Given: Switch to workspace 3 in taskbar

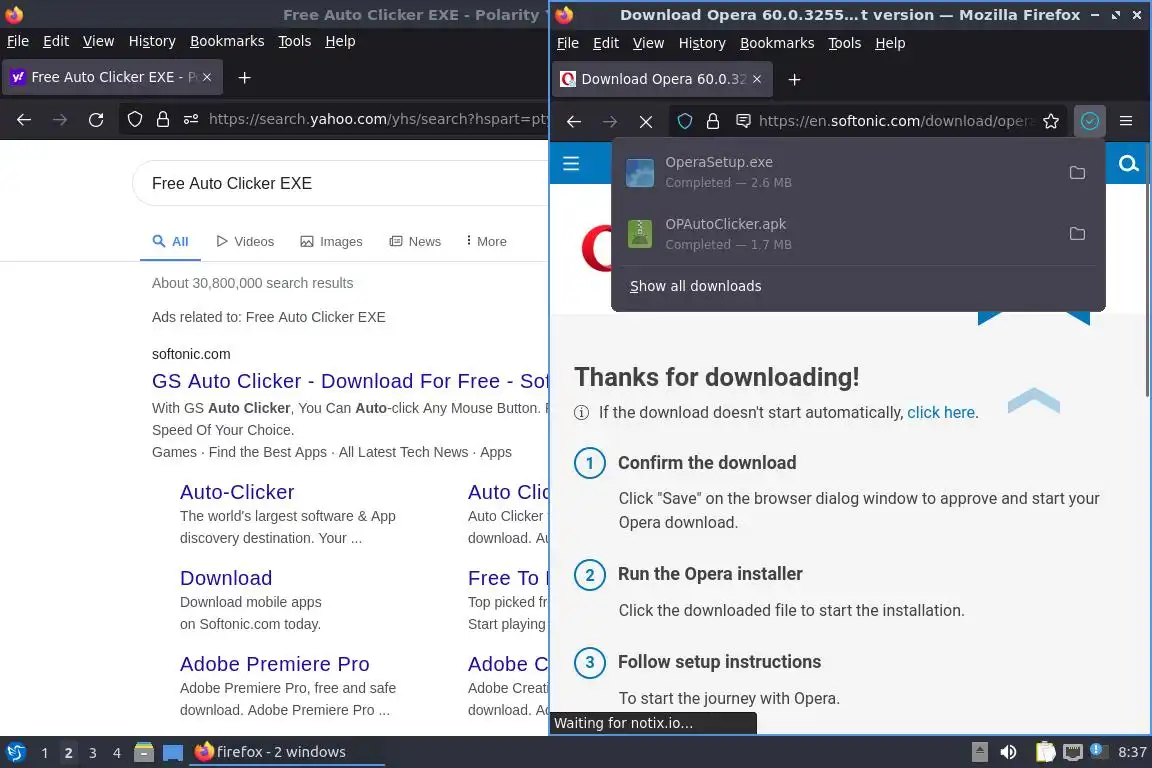Looking at the screenshot, I should 93,753.
